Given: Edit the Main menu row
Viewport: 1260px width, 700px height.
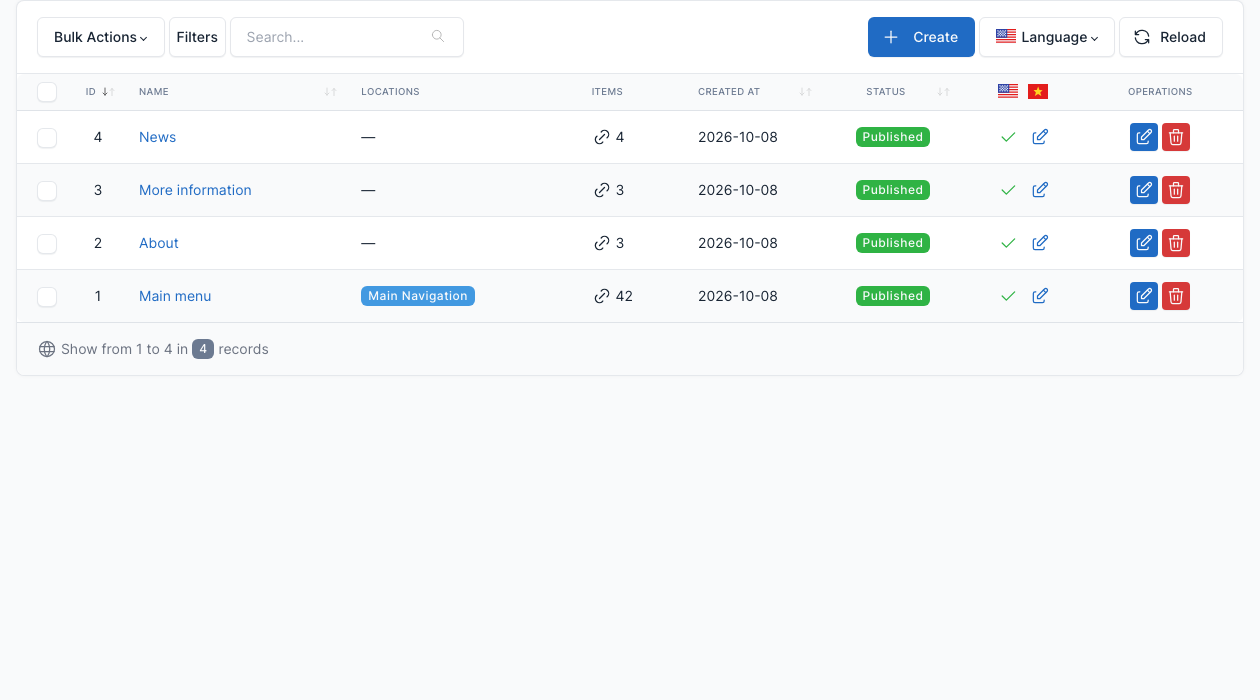Looking at the screenshot, I should (x=1144, y=296).
